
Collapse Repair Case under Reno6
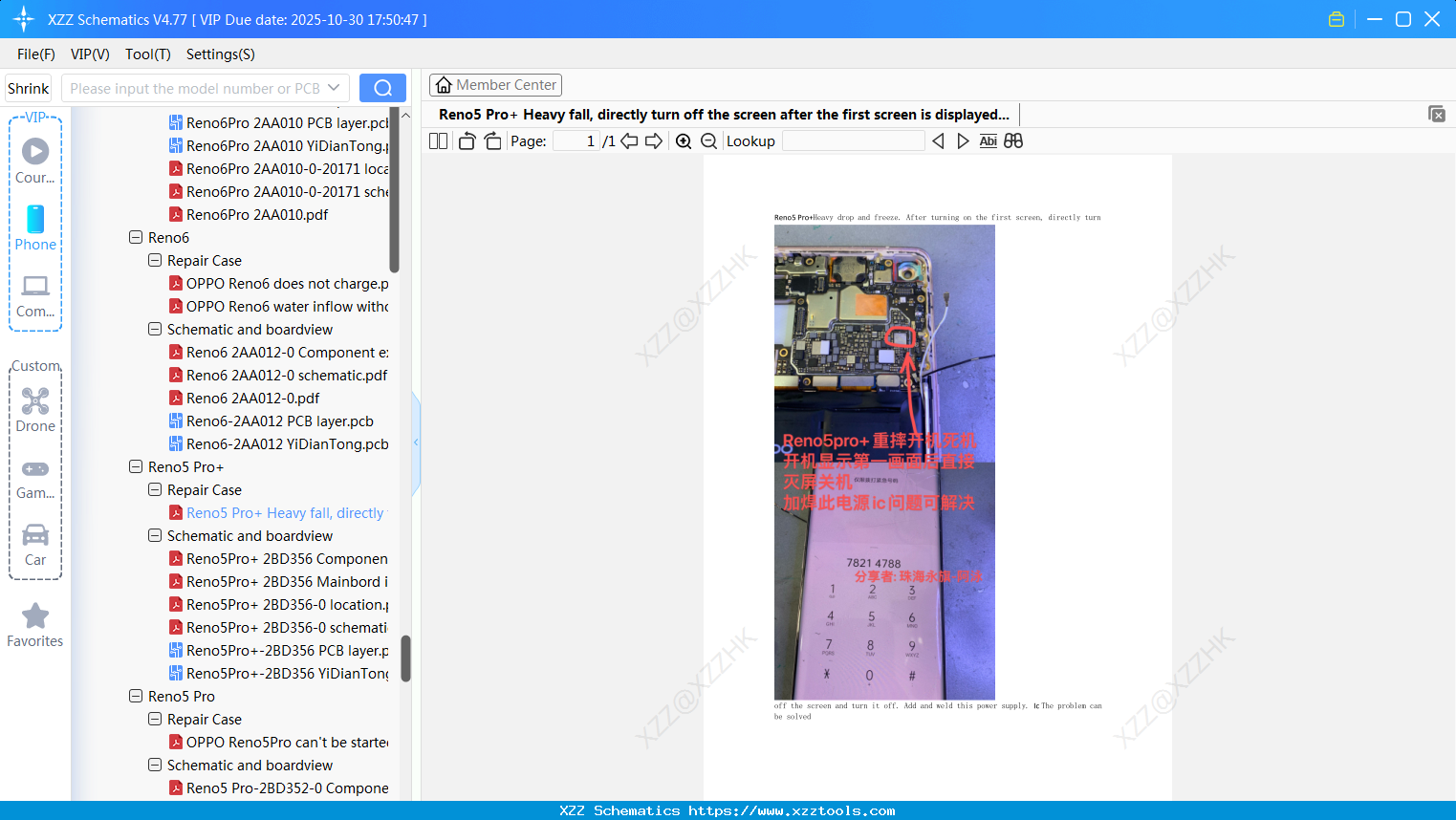tap(155, 260)
